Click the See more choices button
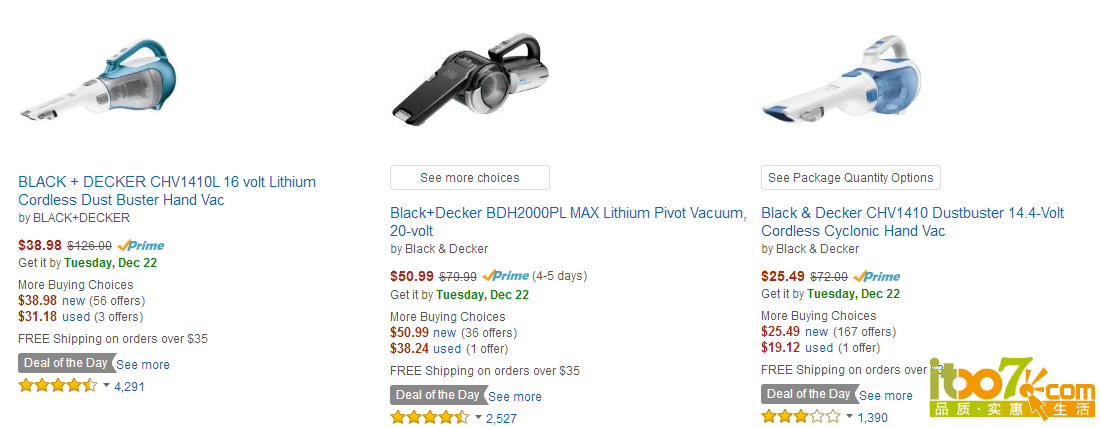The height and width of the screenshot is (427, 1100). [x=469, y=177]
